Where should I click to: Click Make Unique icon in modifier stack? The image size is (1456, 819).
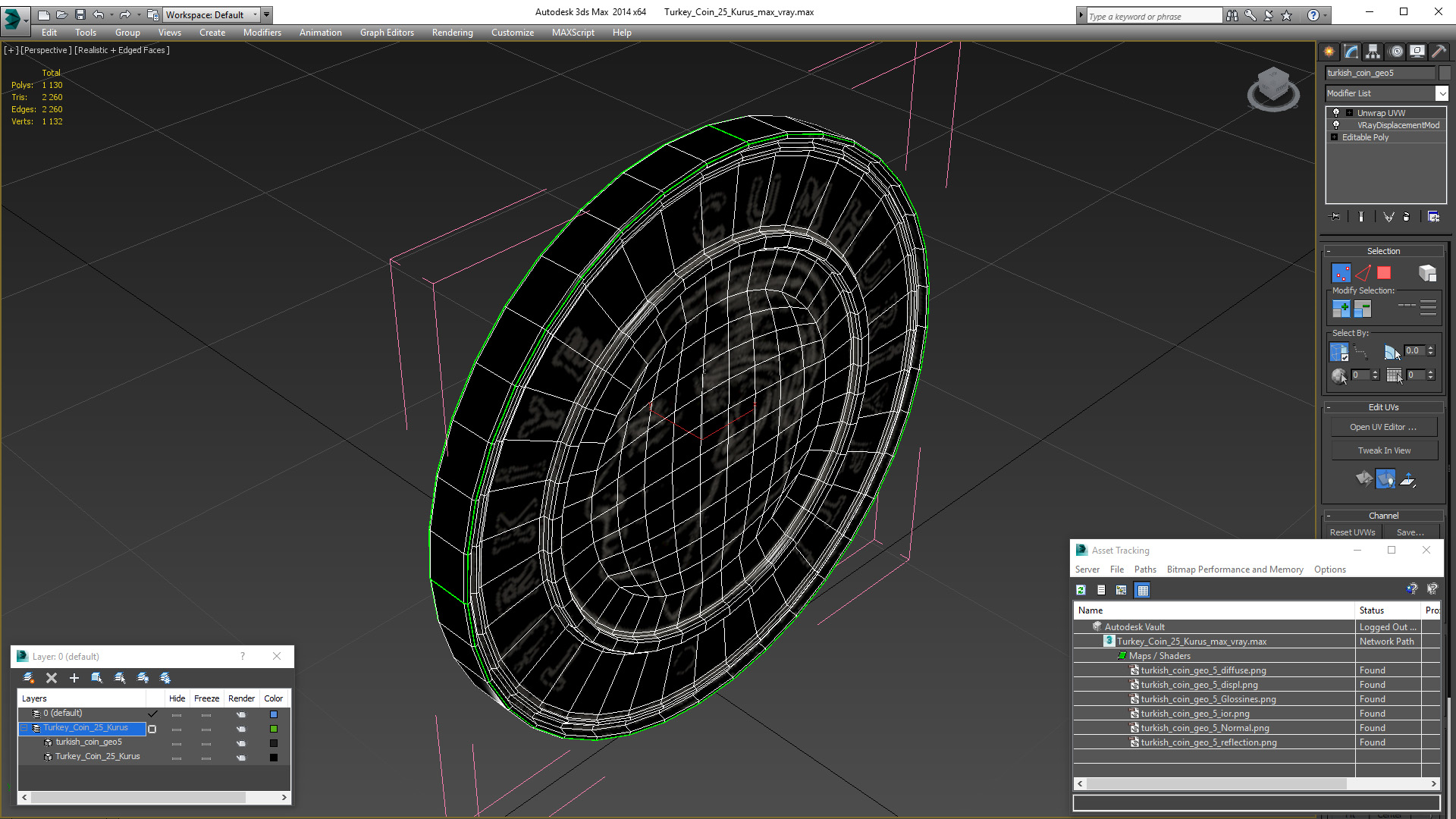pos(1389,217)
